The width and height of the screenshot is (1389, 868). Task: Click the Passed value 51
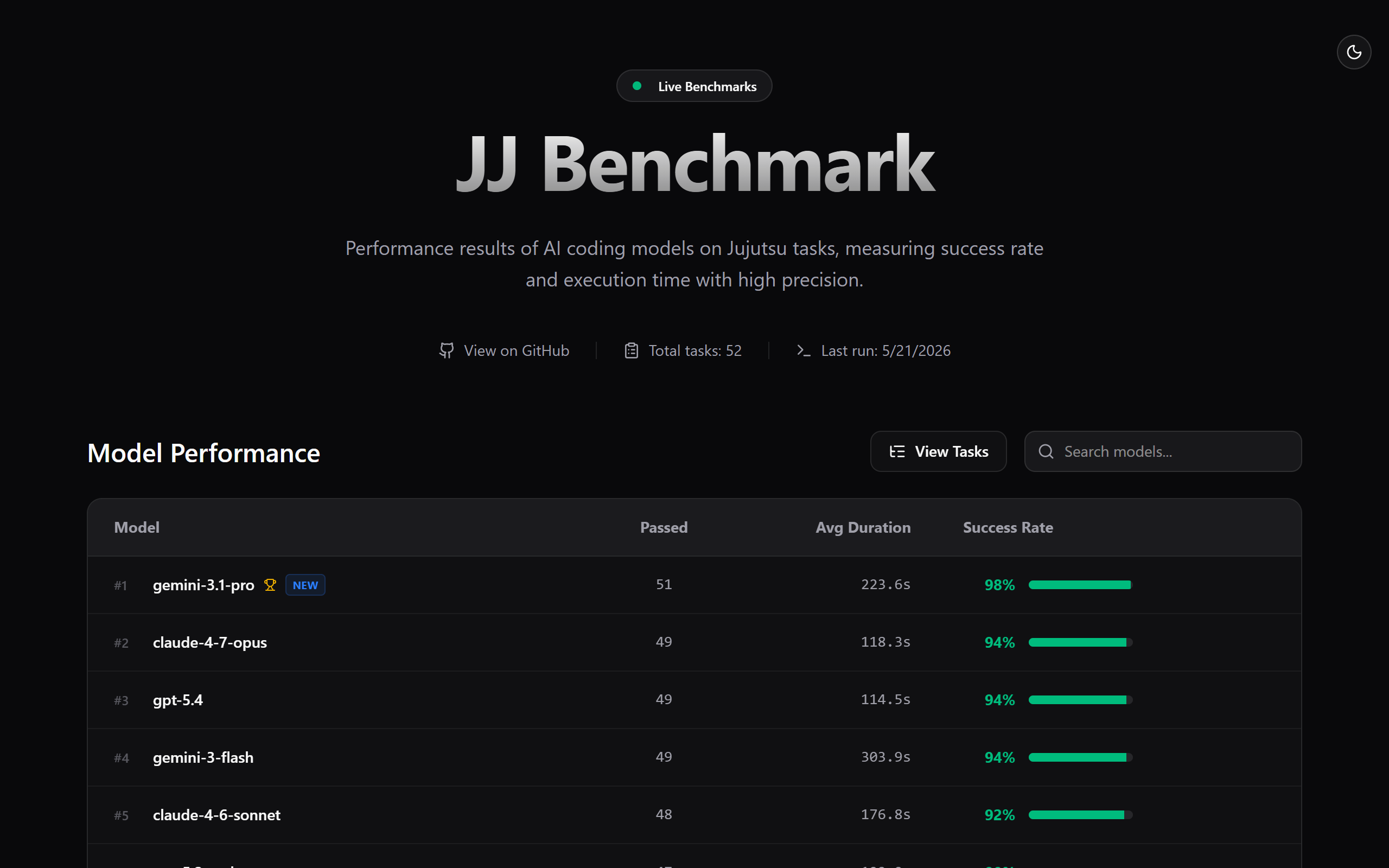(664, 584)
